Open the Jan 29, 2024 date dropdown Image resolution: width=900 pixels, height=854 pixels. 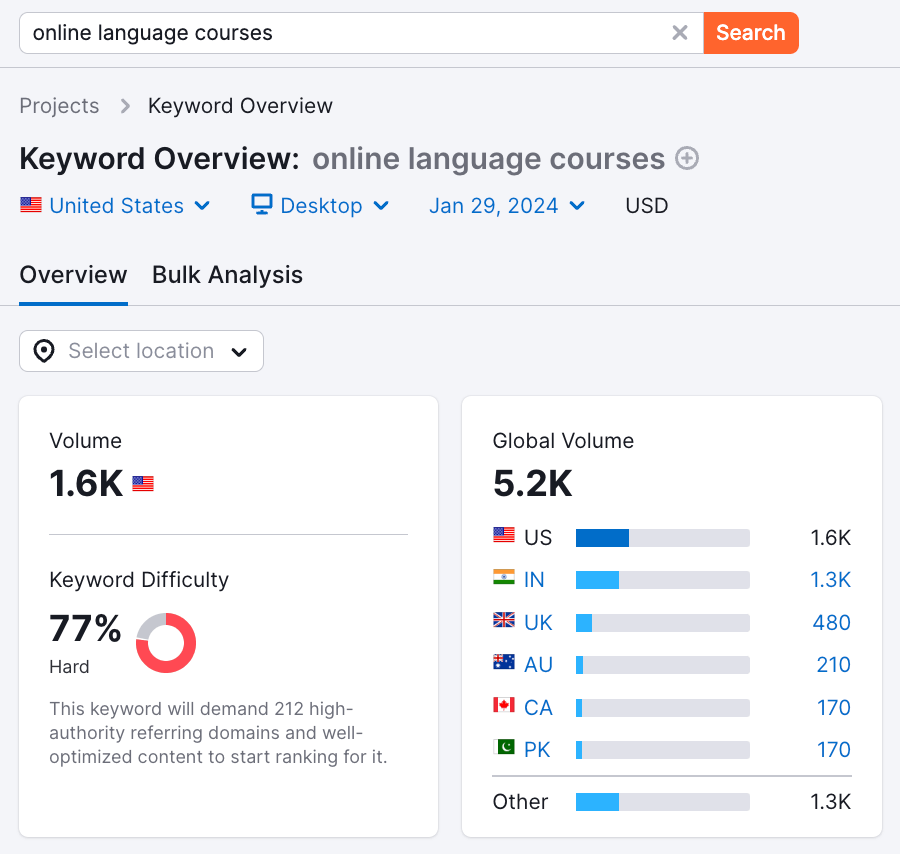click(507, 206)
